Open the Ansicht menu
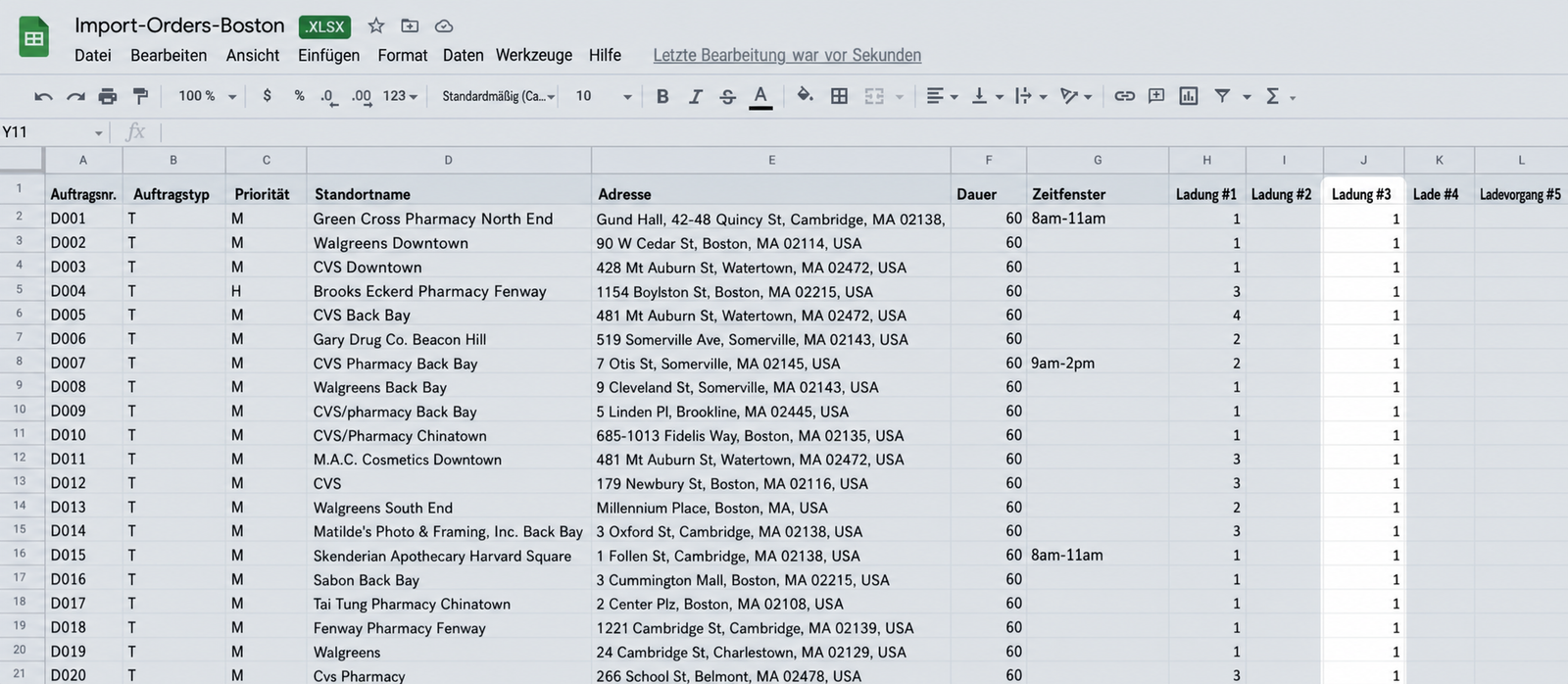This screenshot has height=684, width=1568. click(253, 55)
